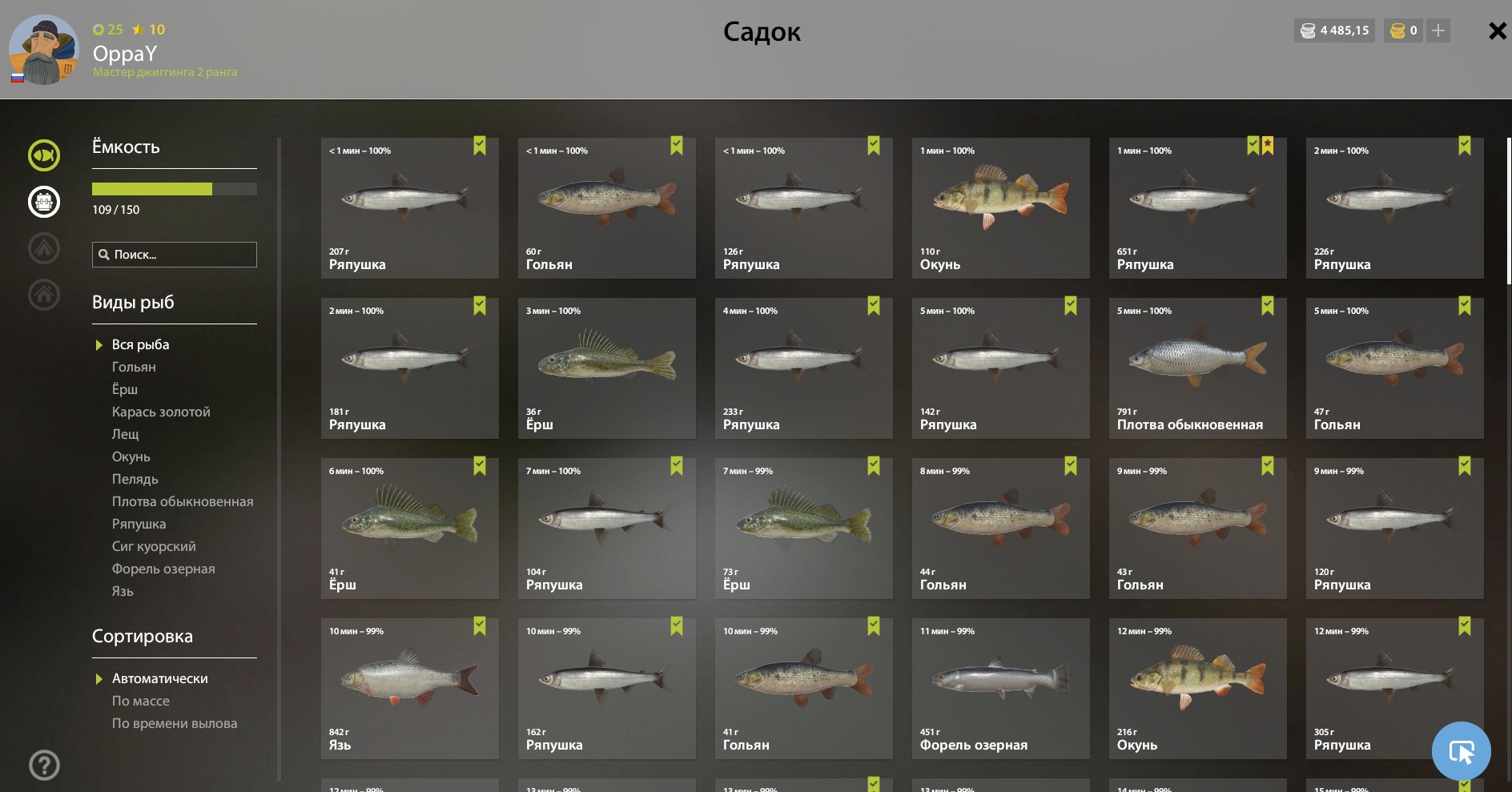The image size is (1512, 792).
Task: Click the silver coins balance 4 485,15
Action: [1334, 30]
